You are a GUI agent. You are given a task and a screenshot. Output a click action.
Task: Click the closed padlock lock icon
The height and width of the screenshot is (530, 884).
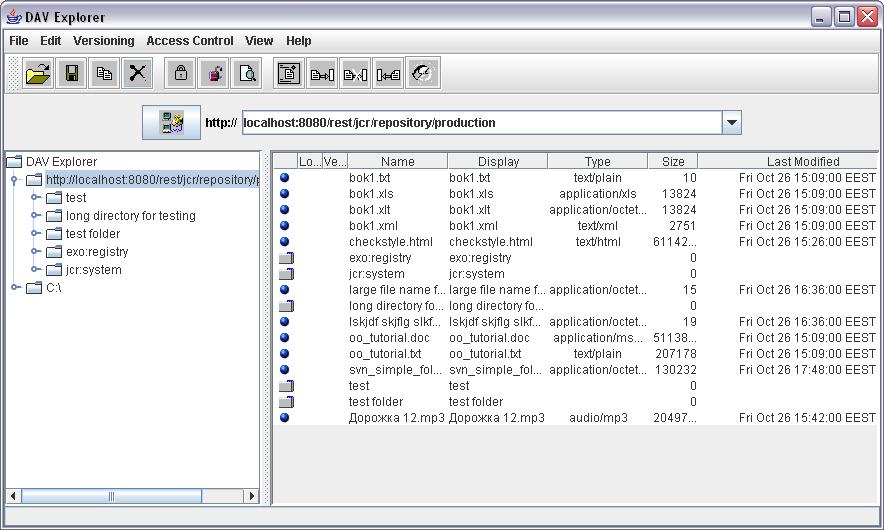[180, 73]
